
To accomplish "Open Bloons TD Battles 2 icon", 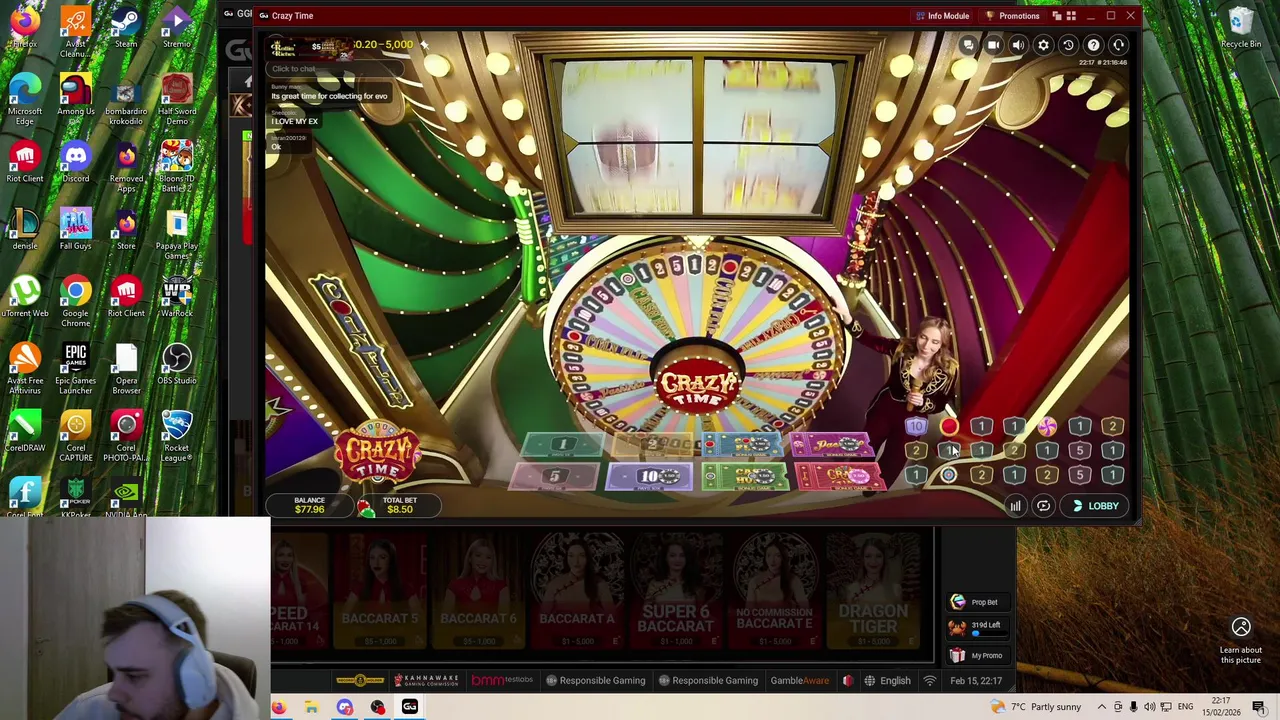I will 177,166.
